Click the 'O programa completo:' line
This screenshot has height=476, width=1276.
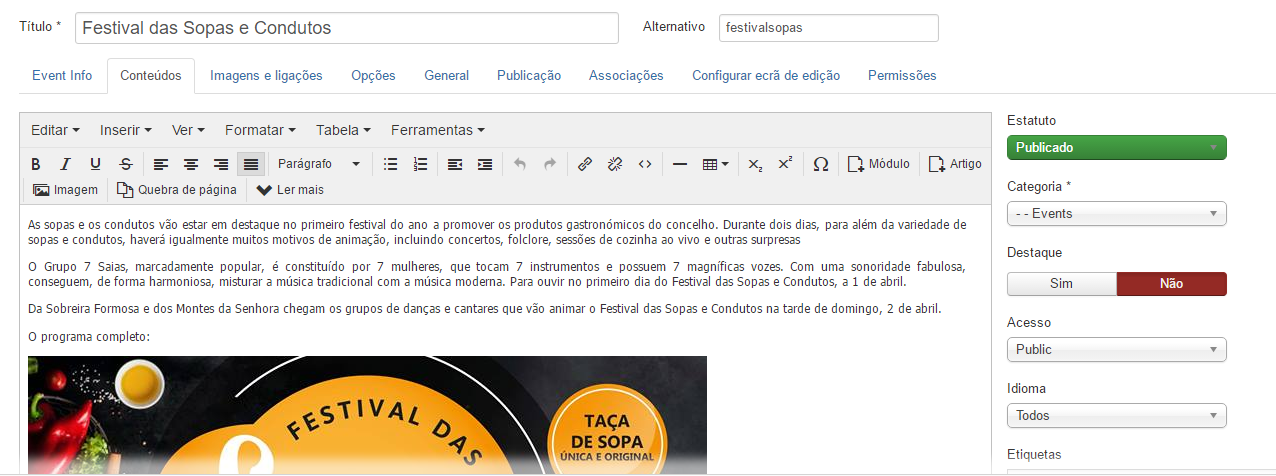(x=89, y=337)
